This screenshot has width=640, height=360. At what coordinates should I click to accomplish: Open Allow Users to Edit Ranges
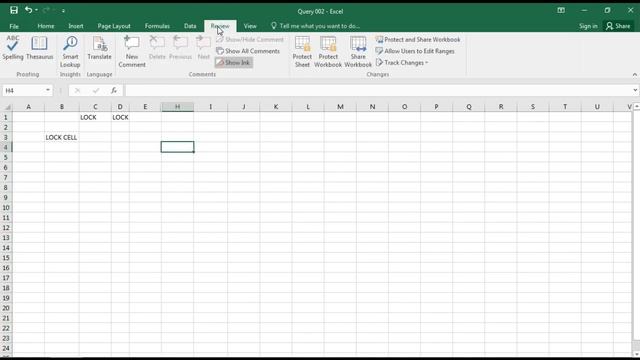415,51
